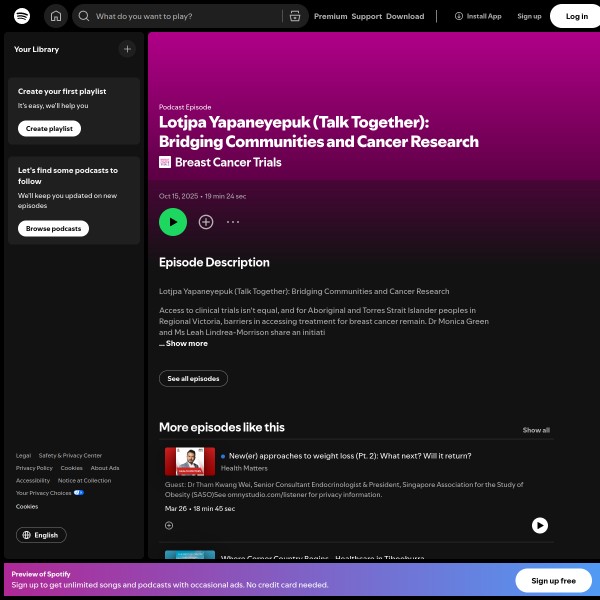
Task: Click the search input field
Action: (x=180, y=16)
